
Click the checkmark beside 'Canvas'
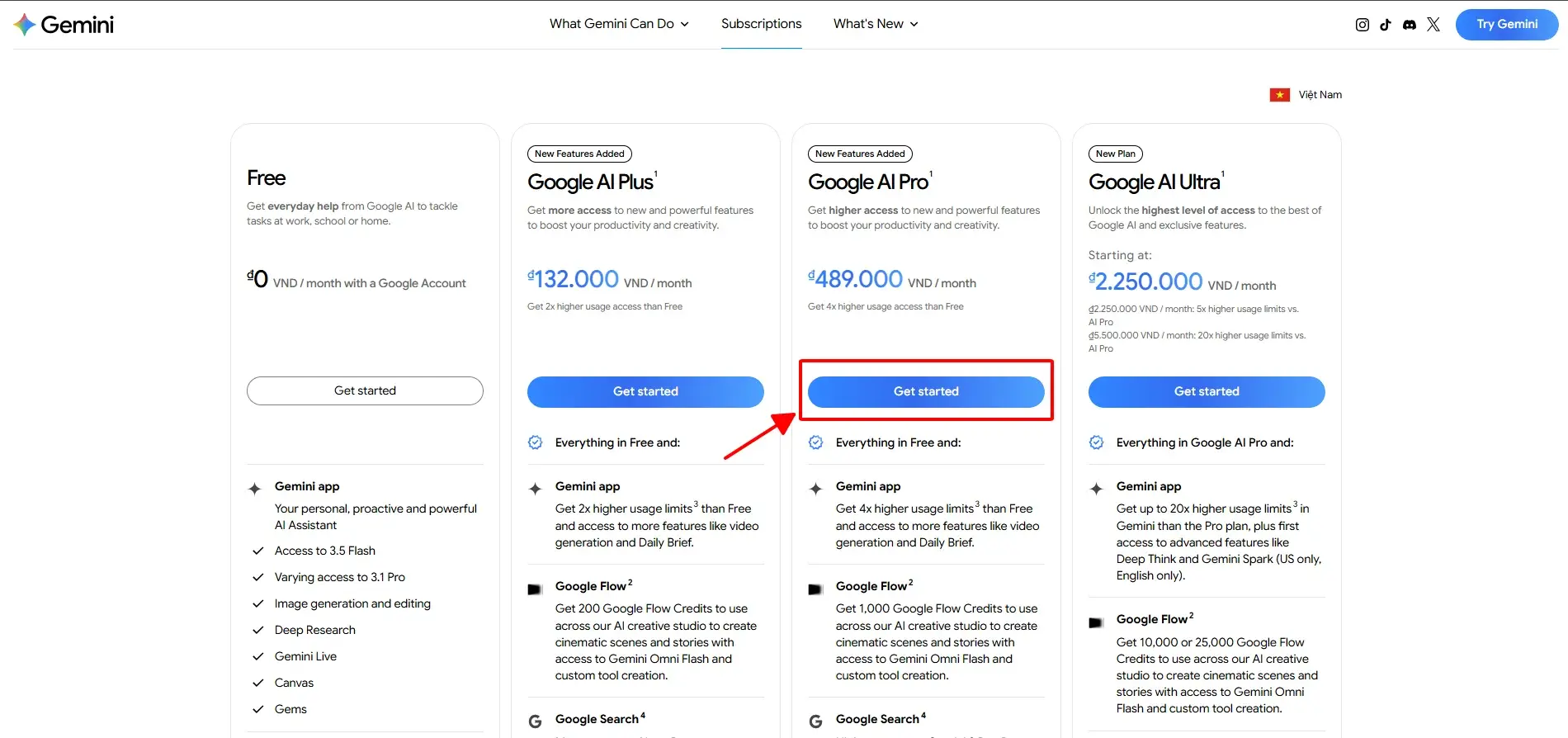coord(258,683)
